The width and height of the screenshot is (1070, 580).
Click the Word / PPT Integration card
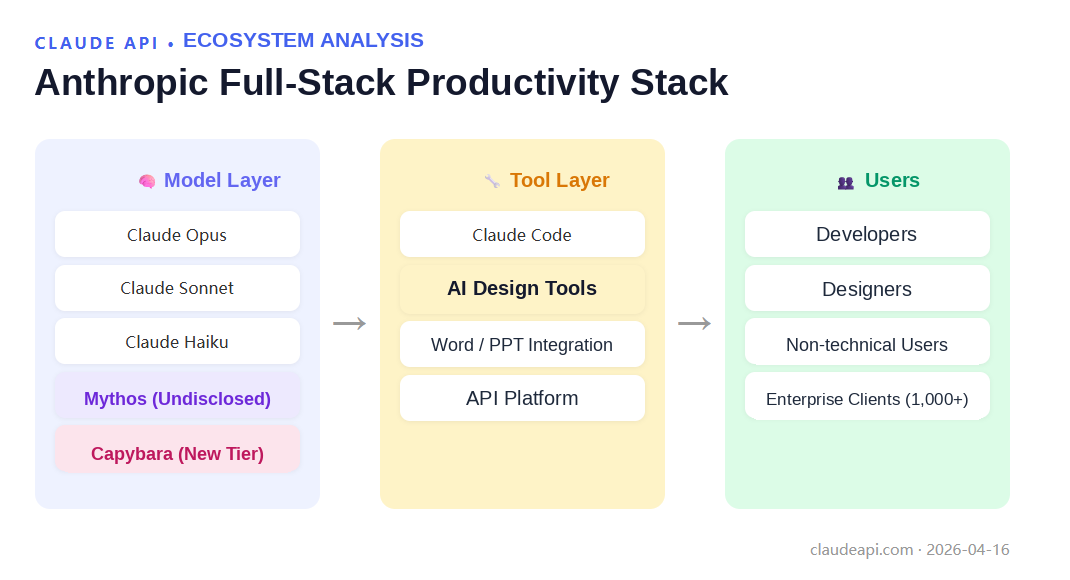coord(522,344)
